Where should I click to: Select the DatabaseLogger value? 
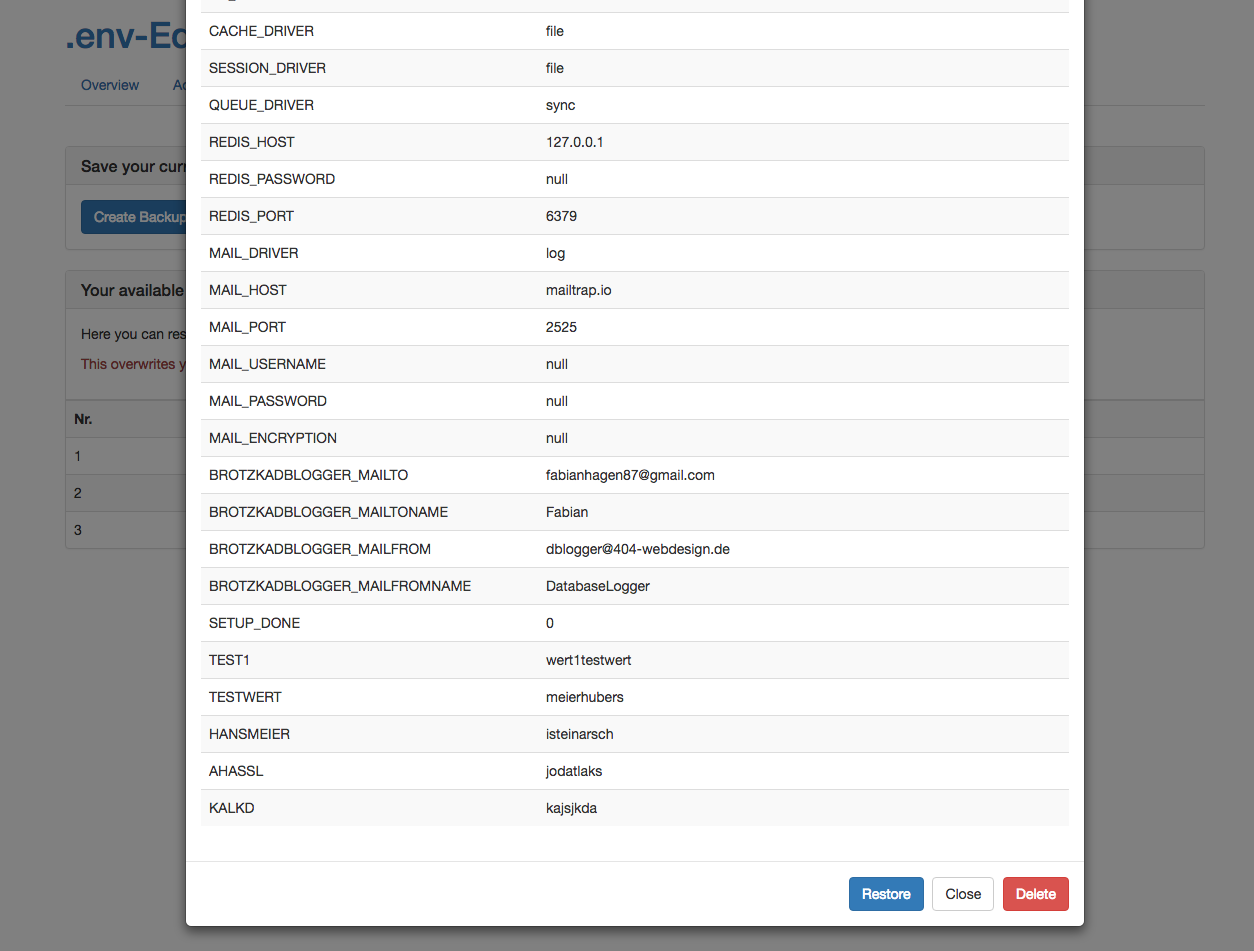597,586
